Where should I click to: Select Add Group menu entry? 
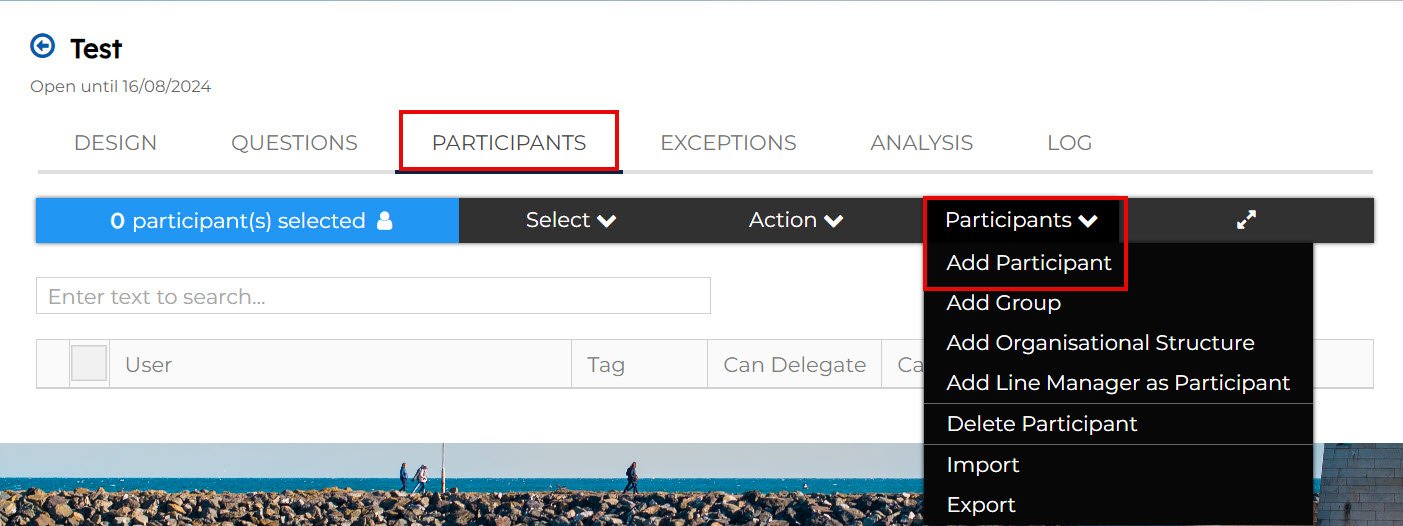1003,303
